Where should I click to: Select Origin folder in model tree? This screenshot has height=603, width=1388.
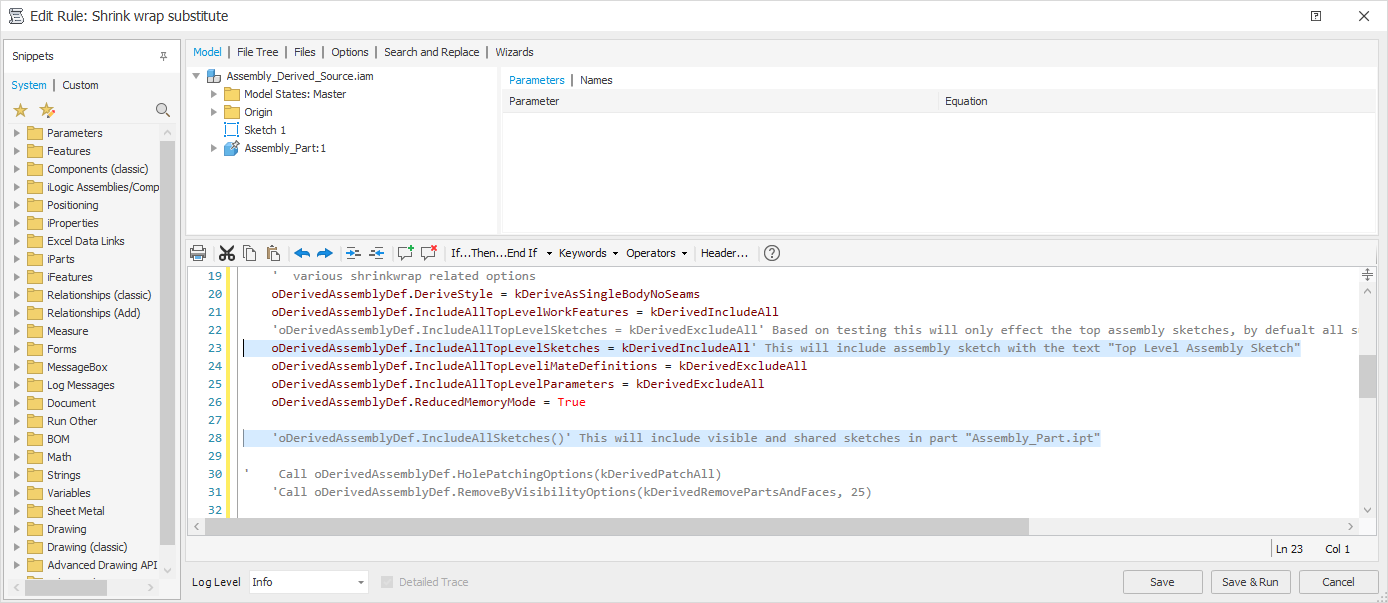coord(258,112)
